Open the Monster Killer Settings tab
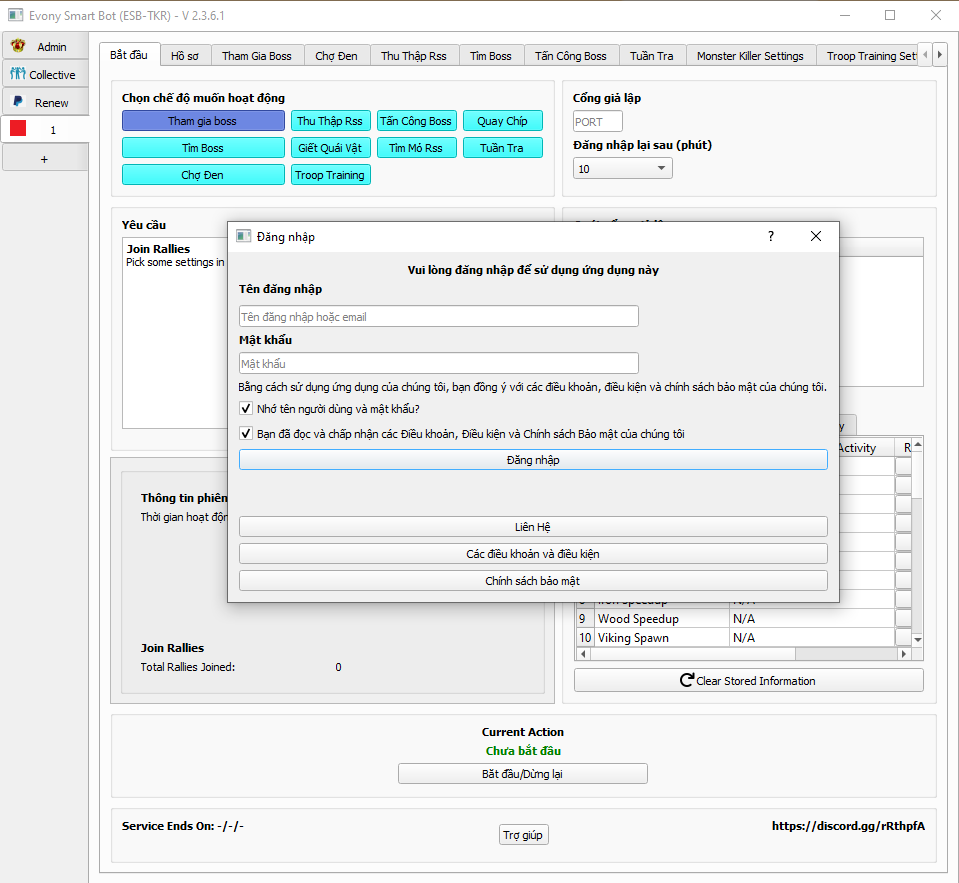 (749, 56)
